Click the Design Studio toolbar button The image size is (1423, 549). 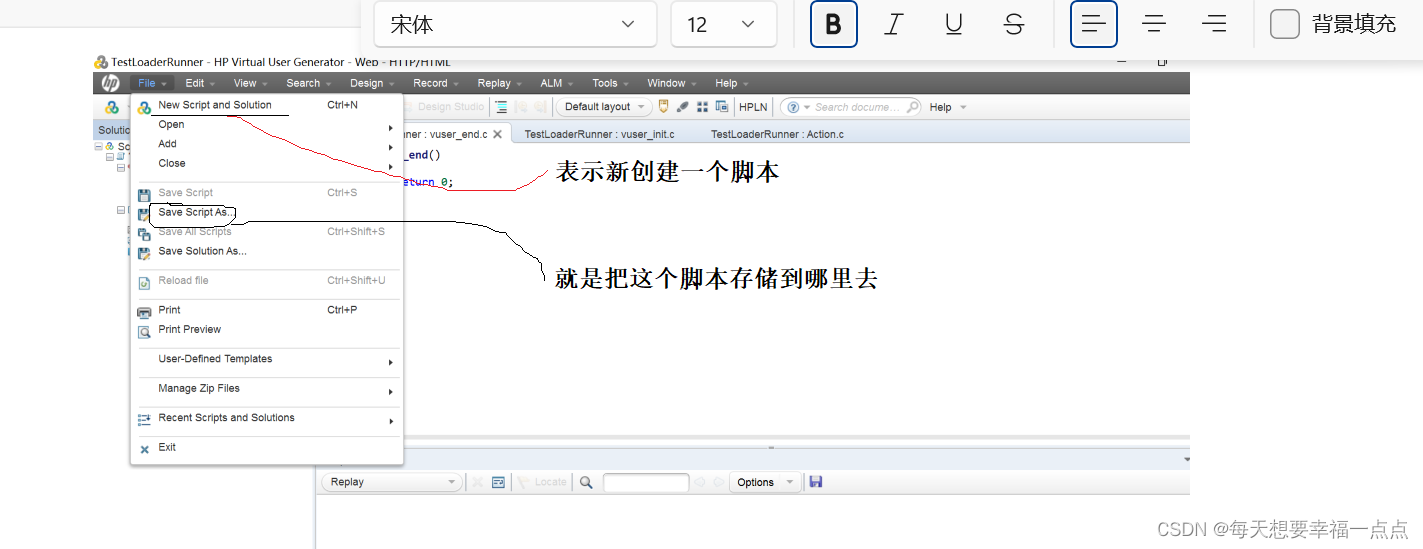point(445,107)
